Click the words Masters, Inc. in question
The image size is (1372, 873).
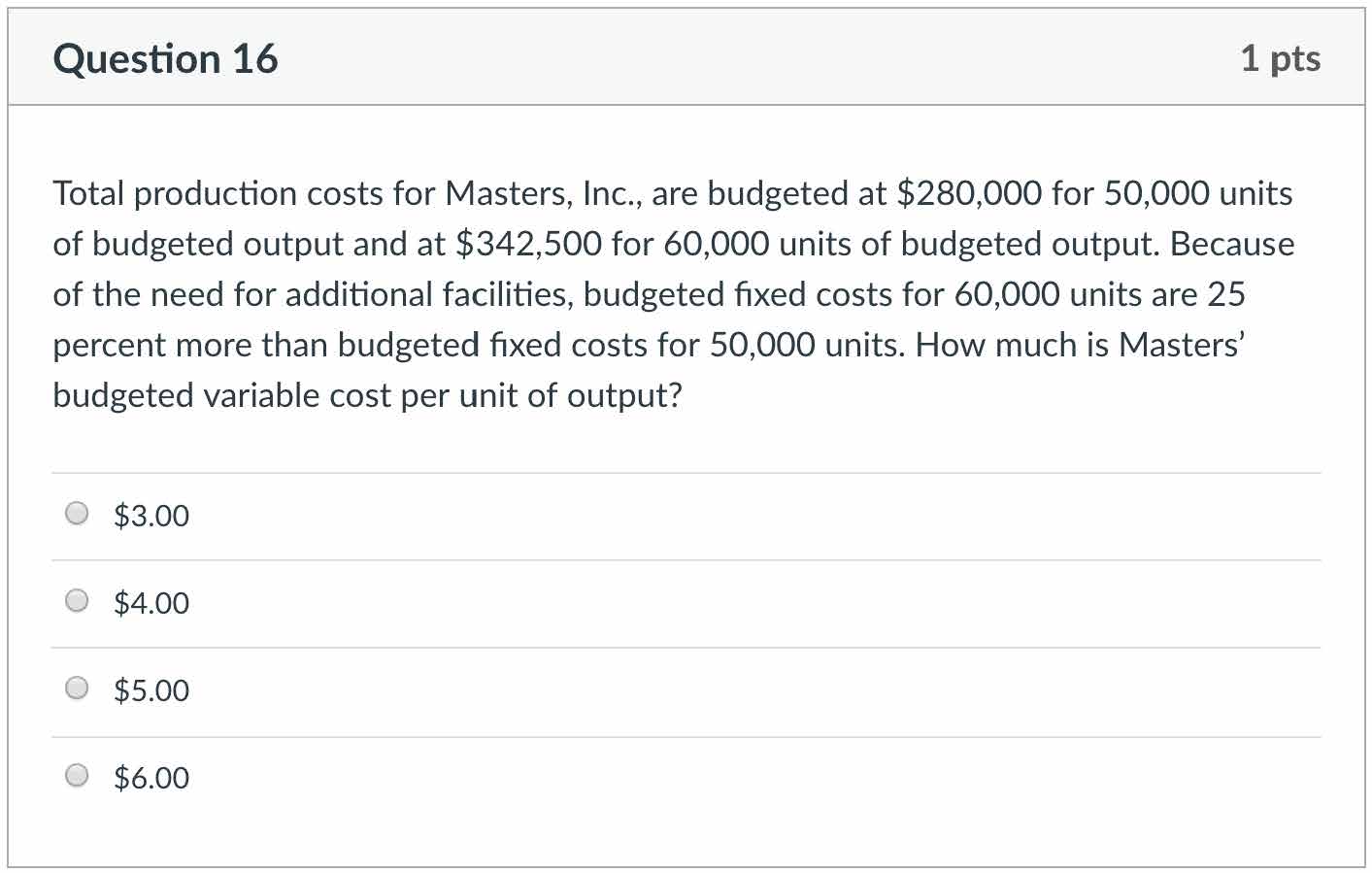(x=544, y=193)
